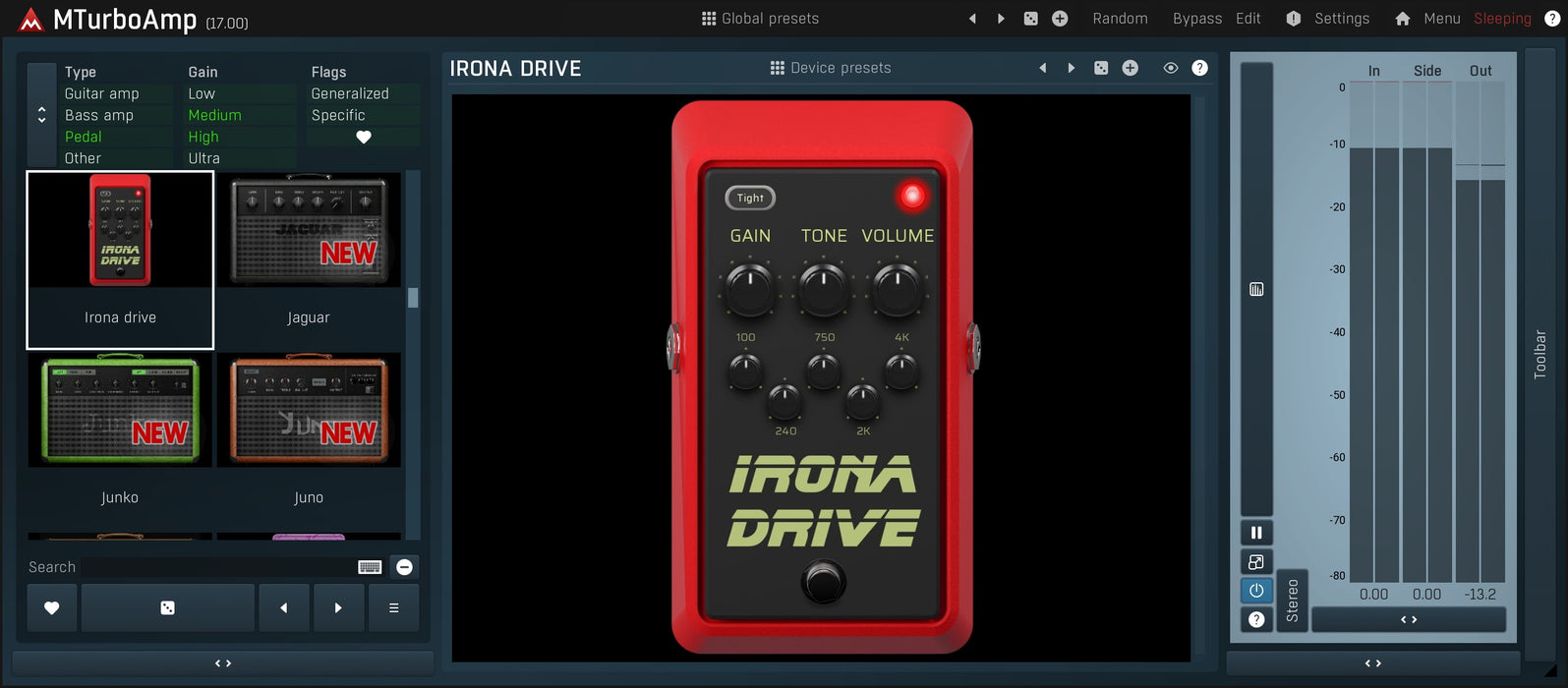Click the Device presets help question mark
Viewport: 1568px width, 688px height.
point(1199,68)
